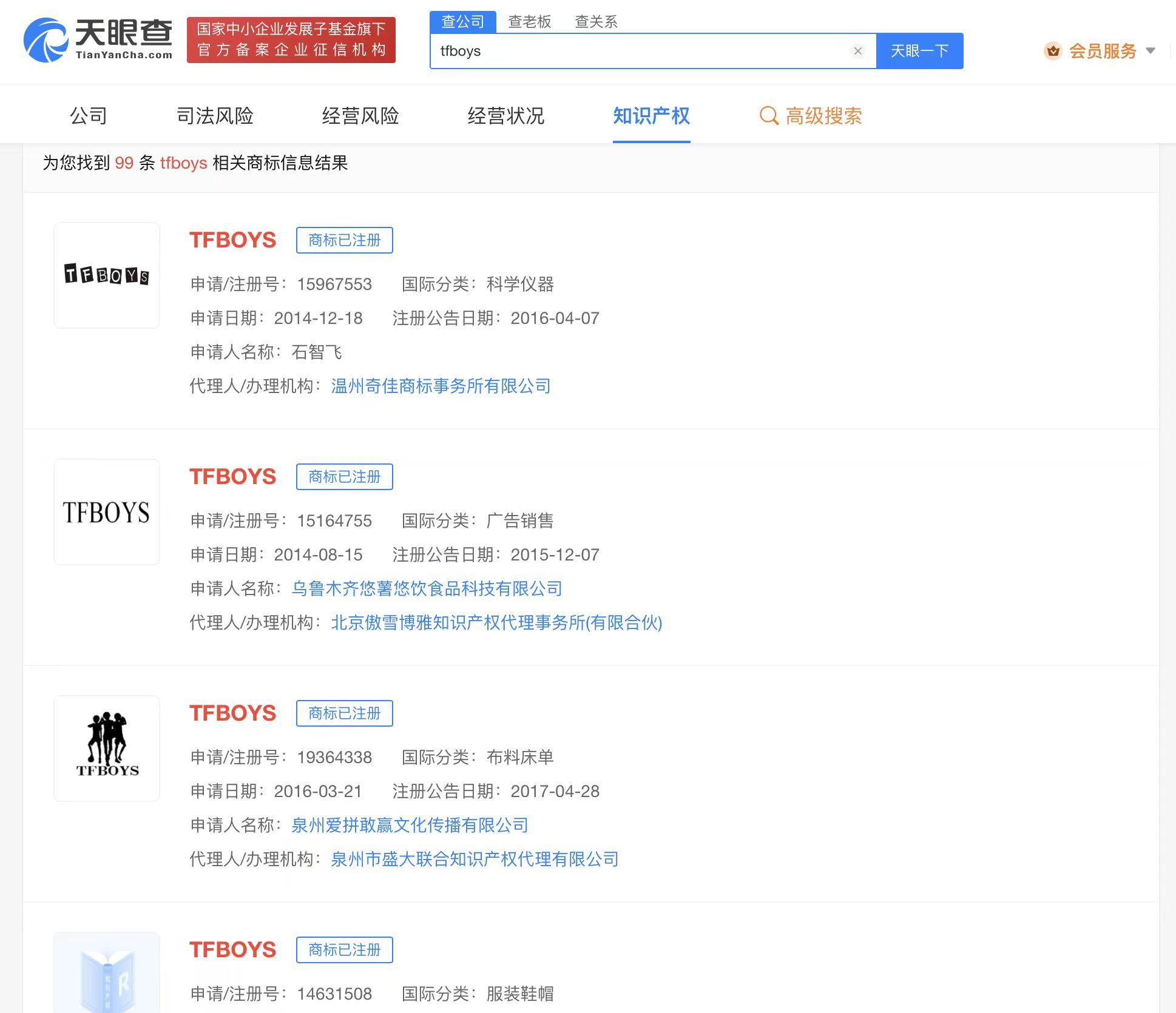Click the 布料床单 category text
Viewport: 1176px width, 1013px height.
(x=520, y=757)
